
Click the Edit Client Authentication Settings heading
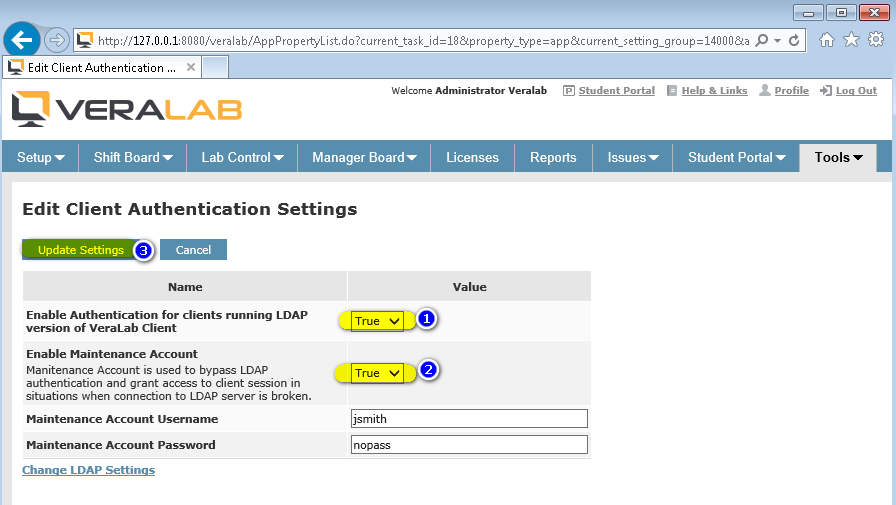click(x=190, y=210)
